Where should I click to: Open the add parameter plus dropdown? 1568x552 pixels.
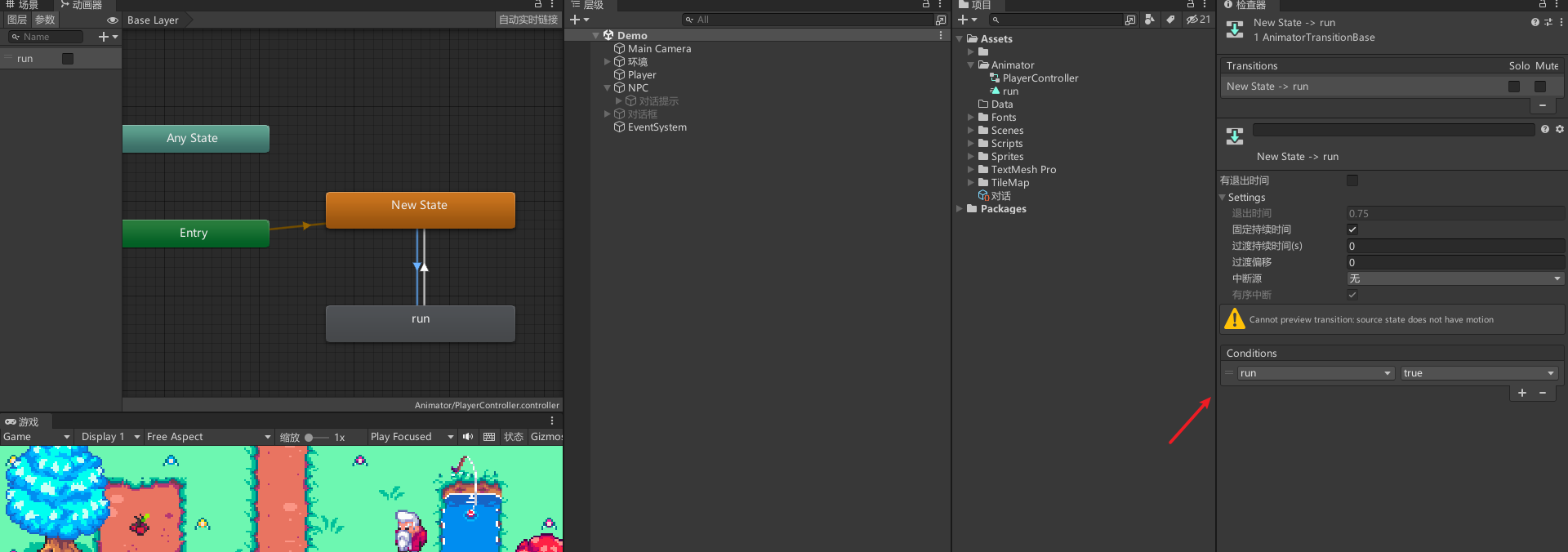coord(108,37)
